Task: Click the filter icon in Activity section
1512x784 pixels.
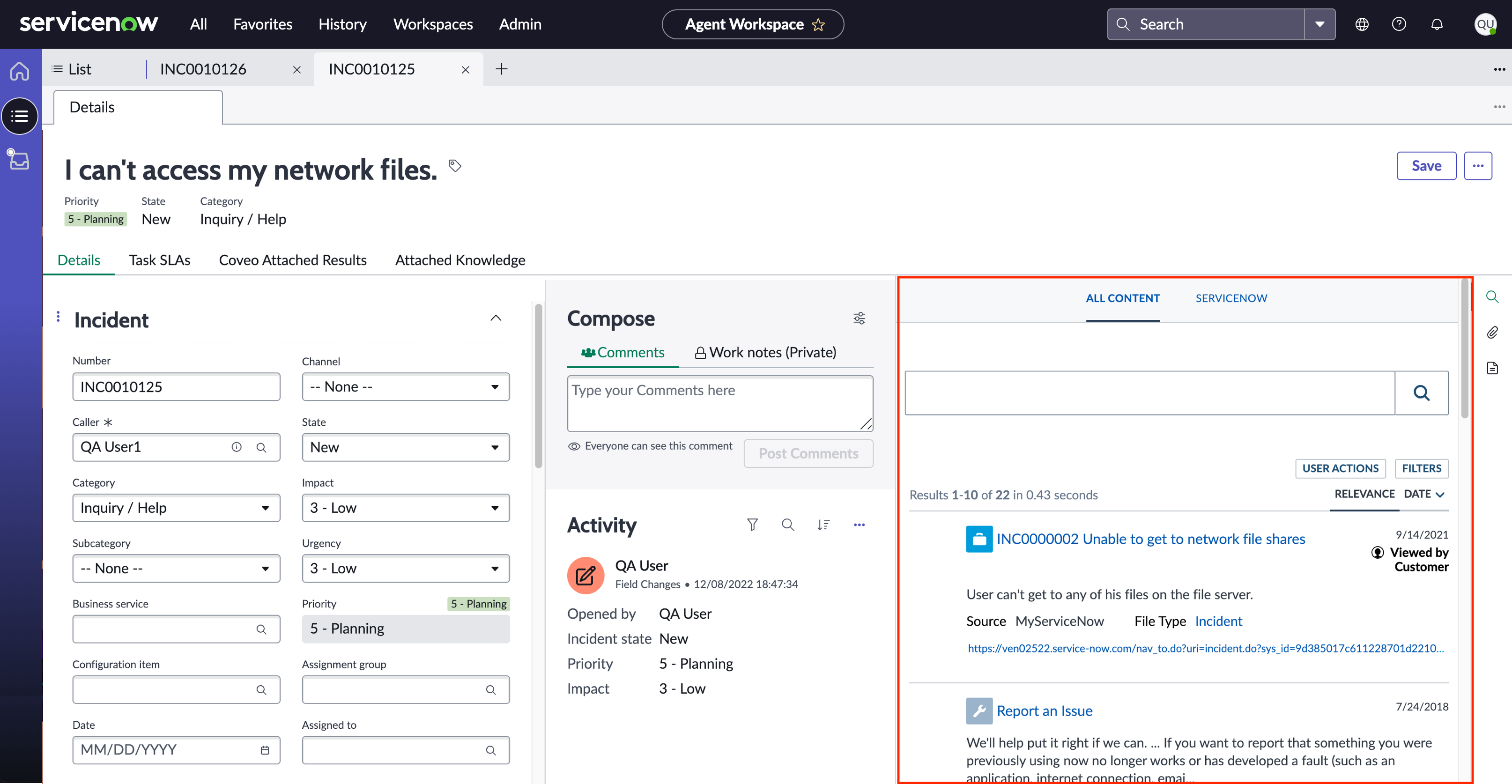Action: [x=752, y=524]
